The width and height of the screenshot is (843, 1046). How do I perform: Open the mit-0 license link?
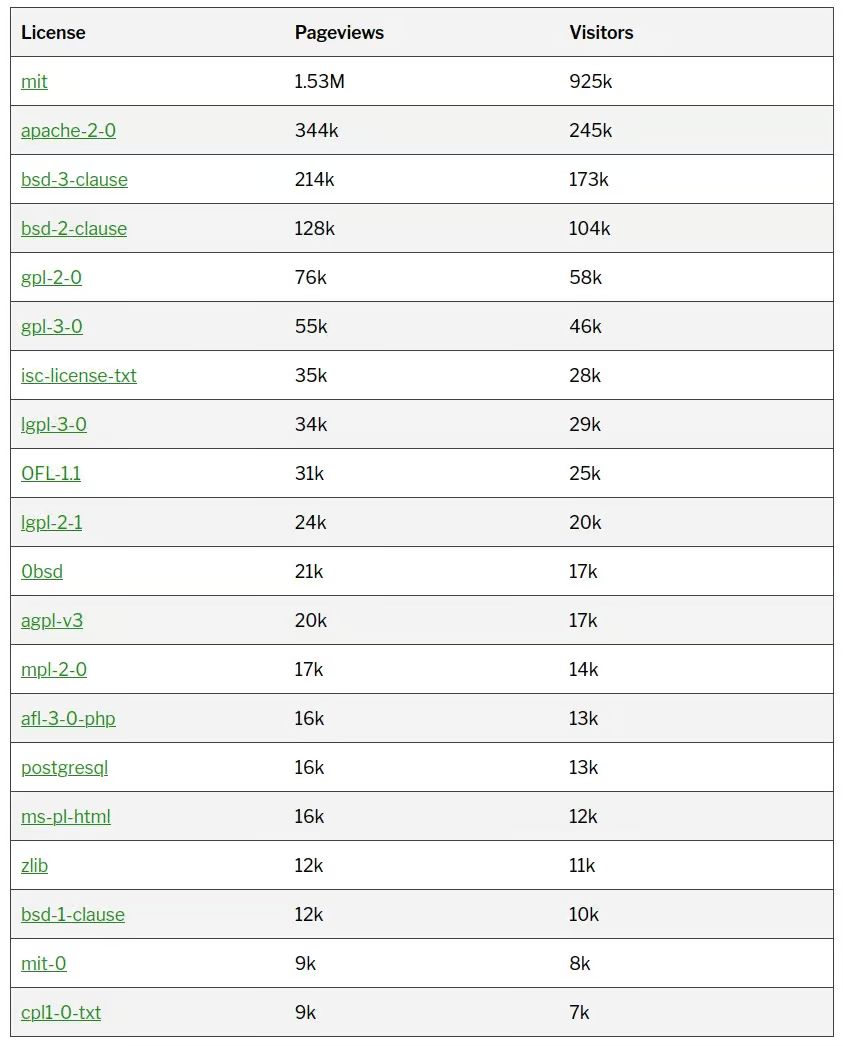coord(44,964)
